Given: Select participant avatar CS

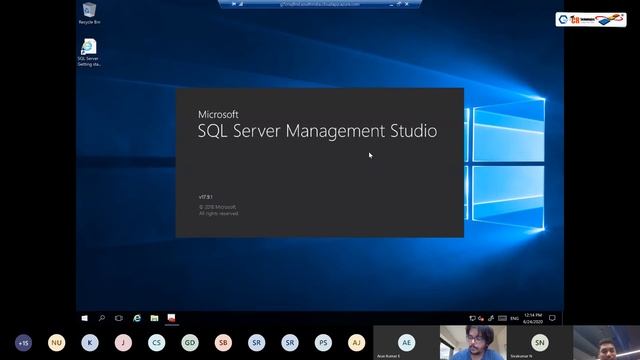Looking at the screenshot, I should point(156,343).
